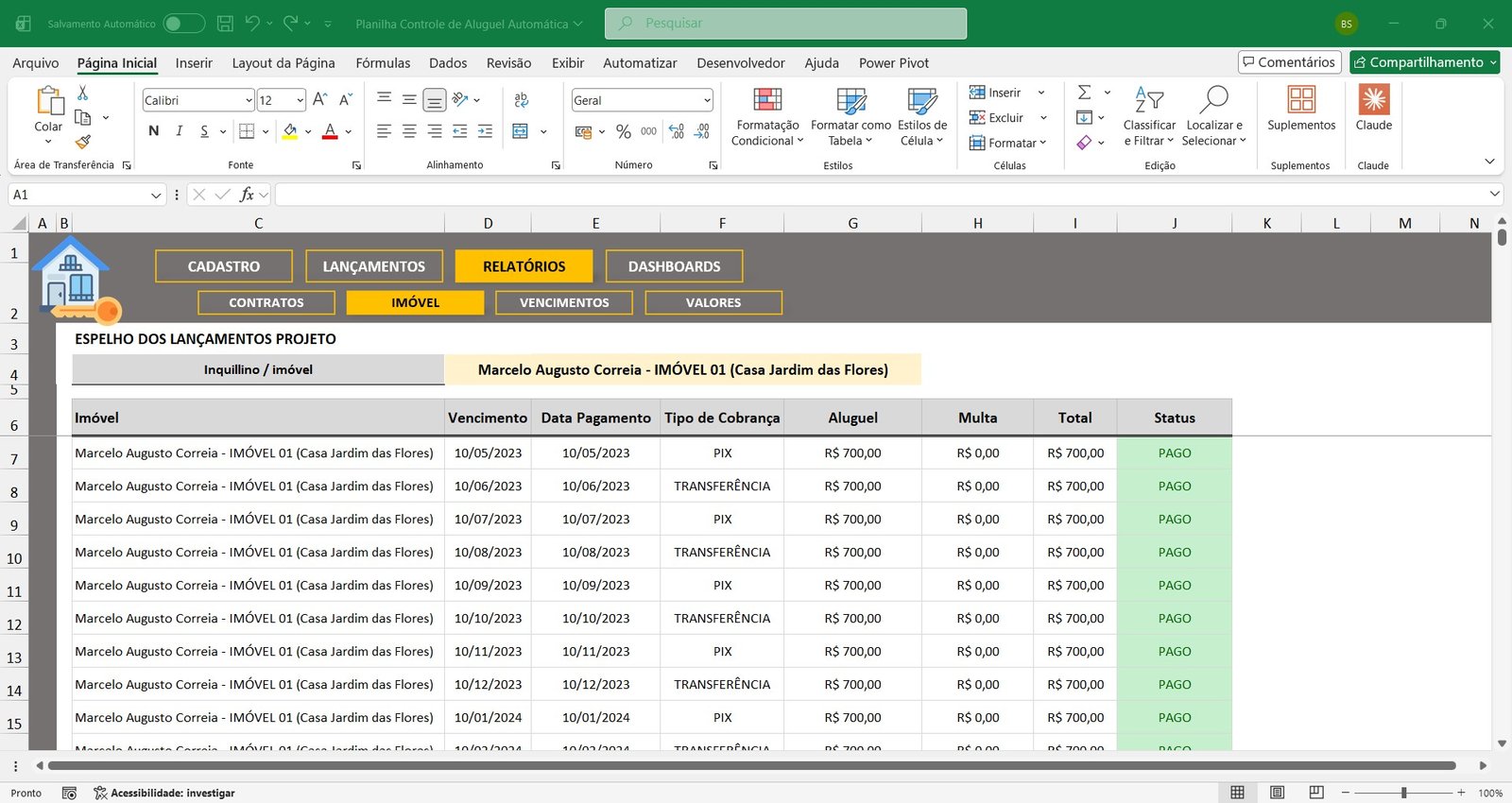Click the DASHBOARDS navigation button
The height and width of the screenshot is (803, 1512).
(x=675, y=266)
